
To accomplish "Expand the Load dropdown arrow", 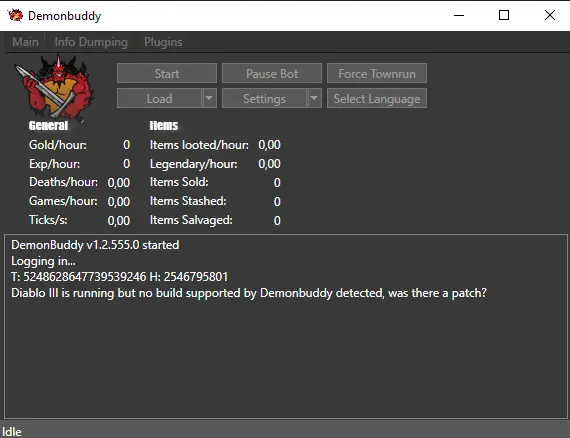I will pyautogui.click(x=209, y=98).
